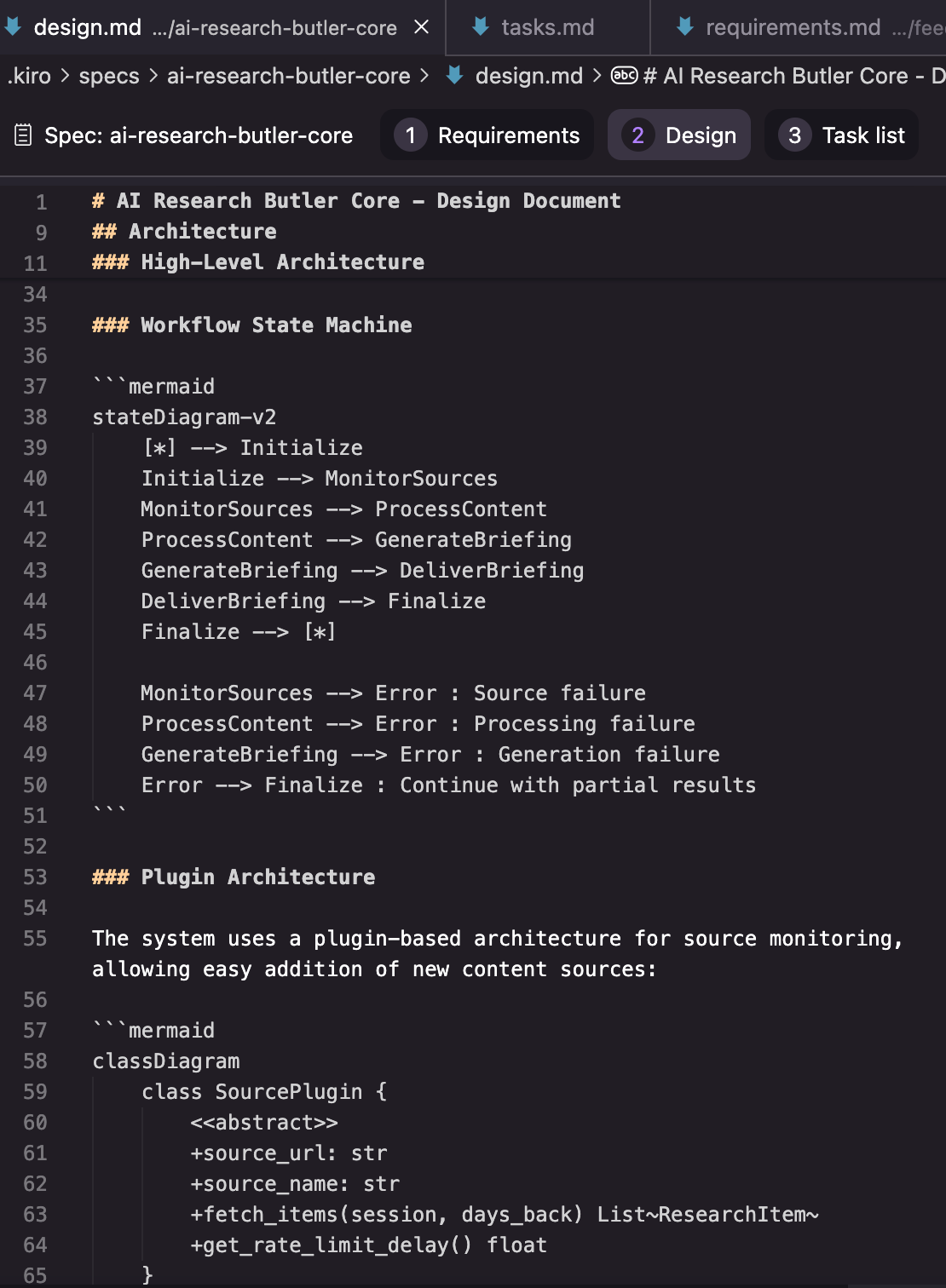Switch to the tasks.md tab

tap(547, 27)
